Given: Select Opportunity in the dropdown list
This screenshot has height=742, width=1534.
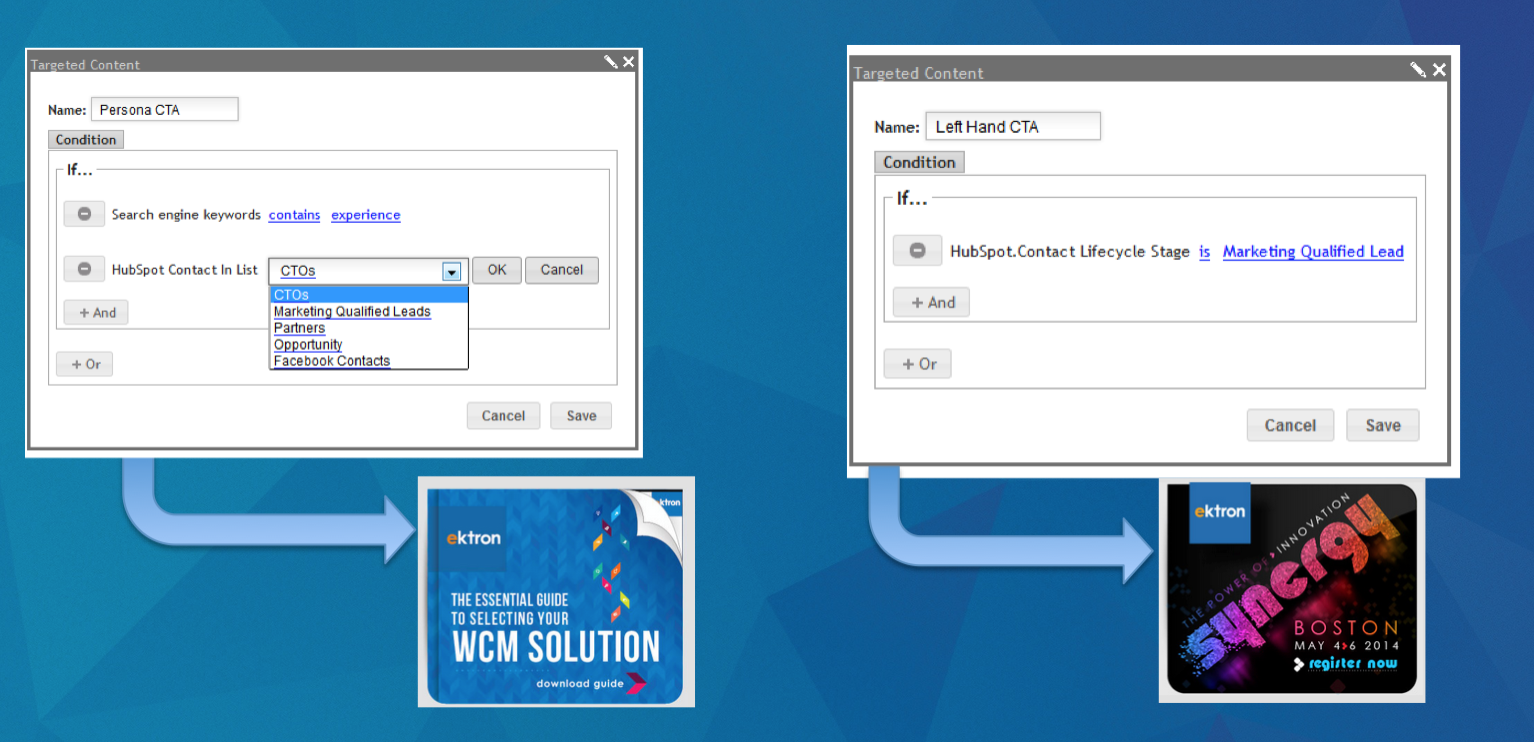Looking at the screenshot, I should tap(369, 344).
